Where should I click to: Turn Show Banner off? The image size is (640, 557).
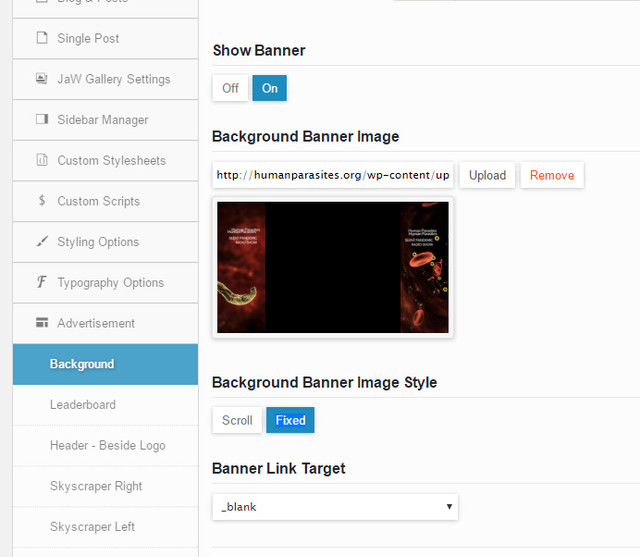230,88
